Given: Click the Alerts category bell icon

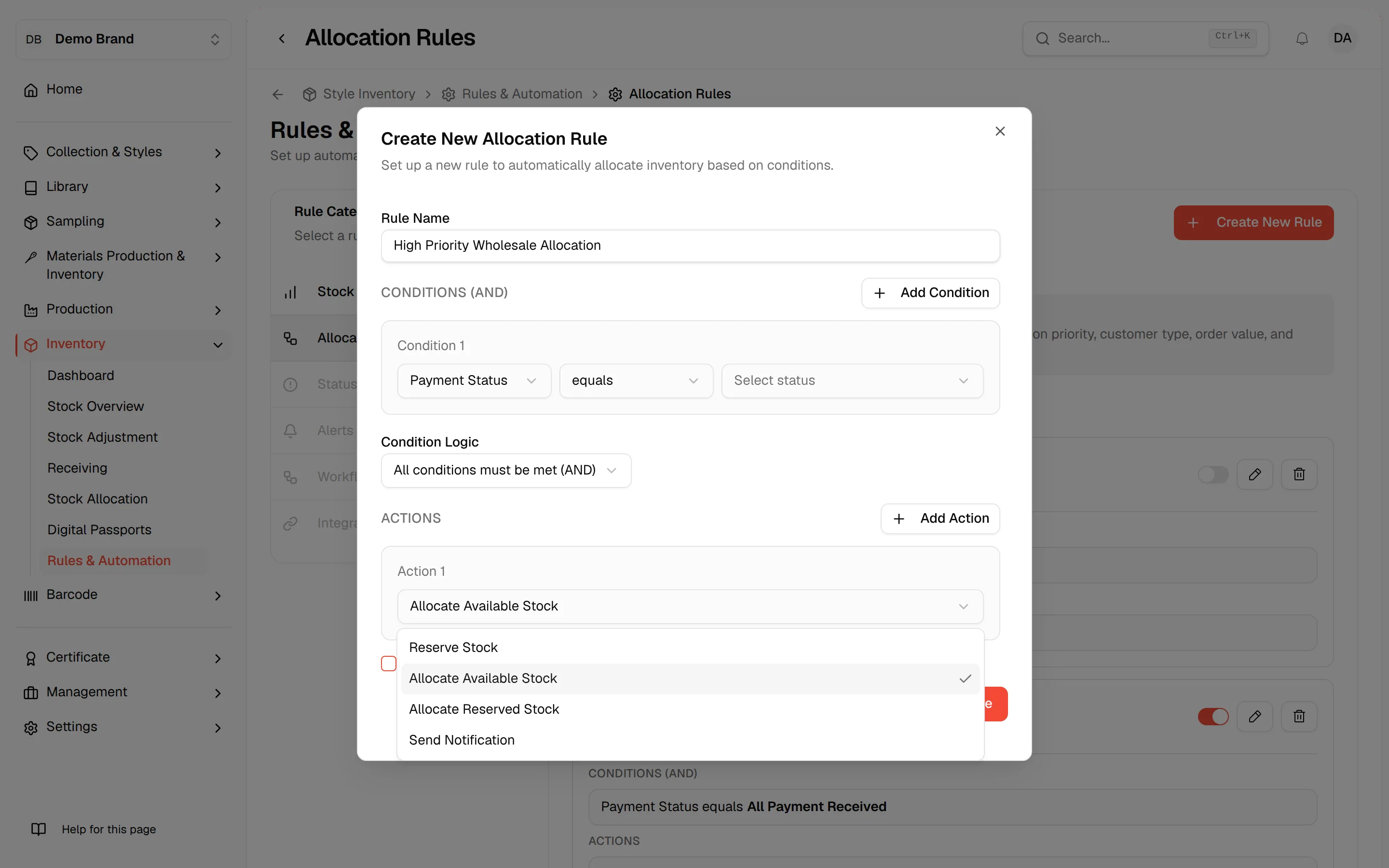Looking at the screenshot, I should tap(290, 431).
